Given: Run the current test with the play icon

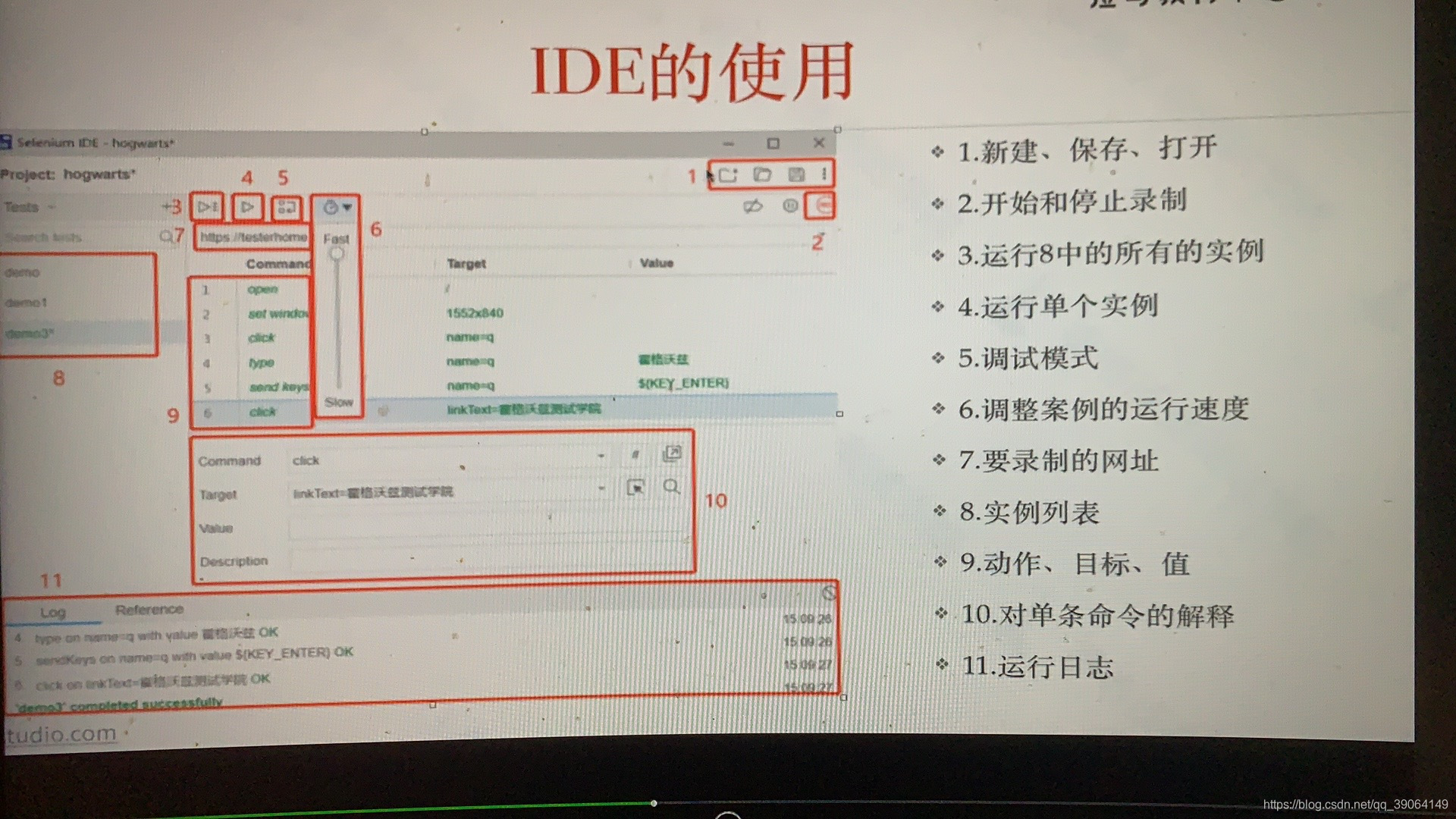Looking at the screenshot, I should [247, 206].
